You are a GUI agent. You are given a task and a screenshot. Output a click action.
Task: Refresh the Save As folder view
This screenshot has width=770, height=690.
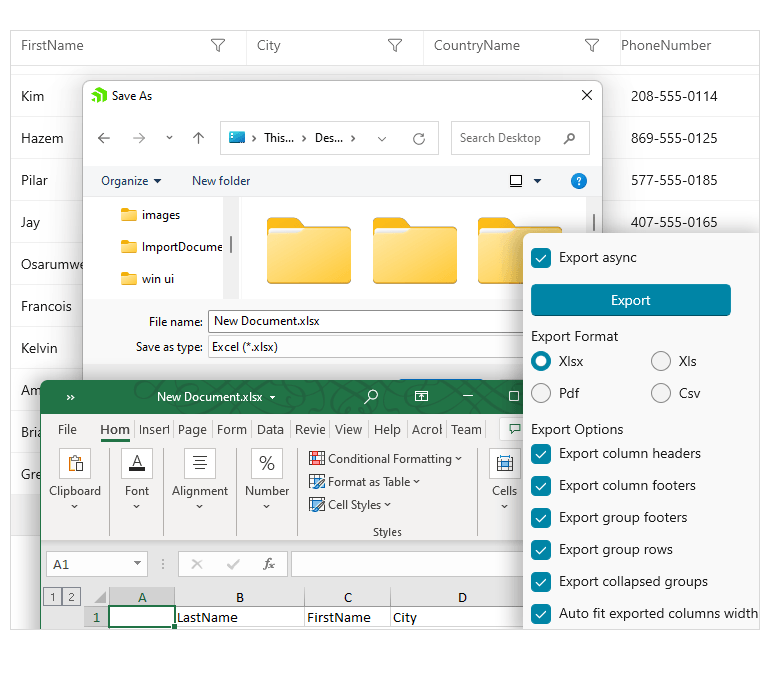[419, 138]
